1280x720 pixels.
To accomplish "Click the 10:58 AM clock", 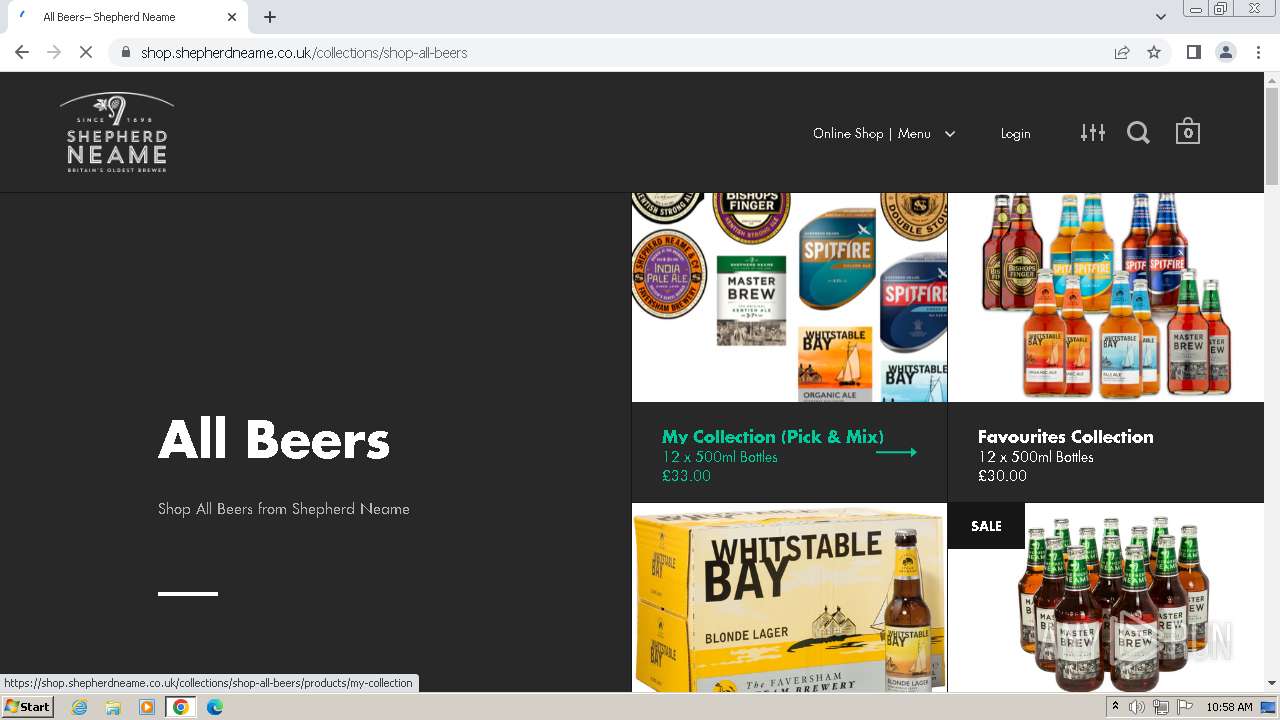I will [1229, 707].
